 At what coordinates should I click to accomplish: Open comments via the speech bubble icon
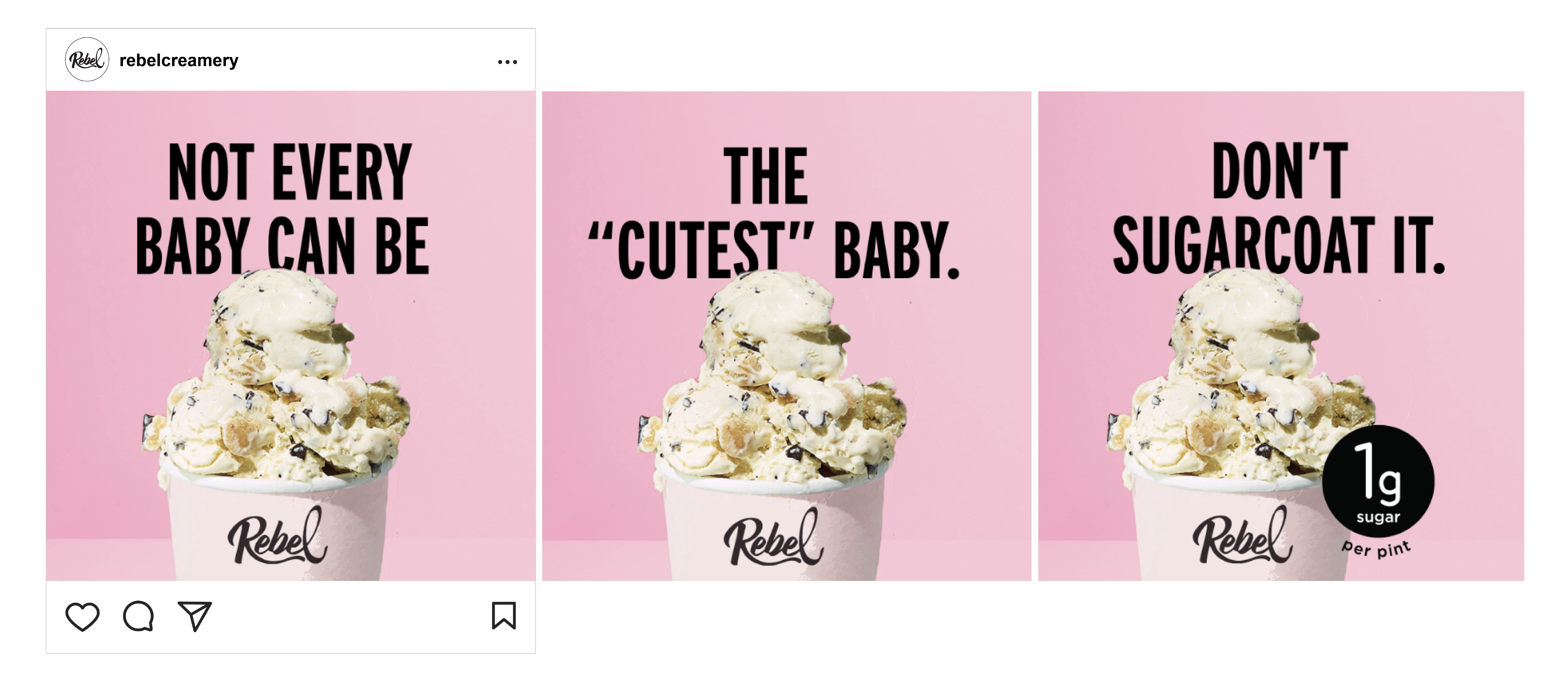point(138,616)
